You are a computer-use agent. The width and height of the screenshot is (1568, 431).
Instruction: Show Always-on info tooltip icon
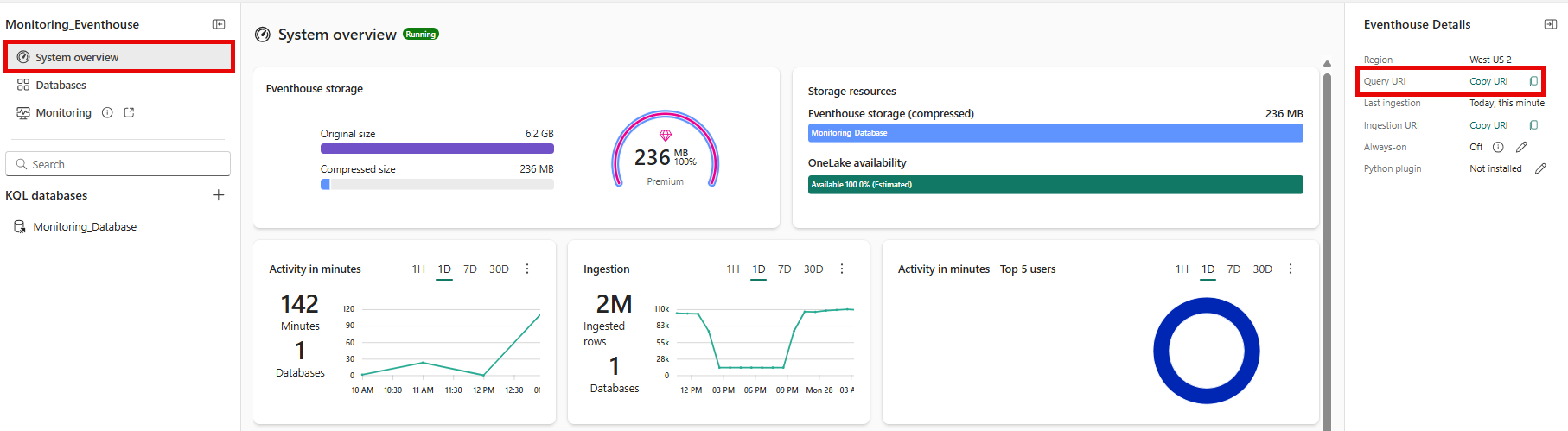[x=1498, y=147]
